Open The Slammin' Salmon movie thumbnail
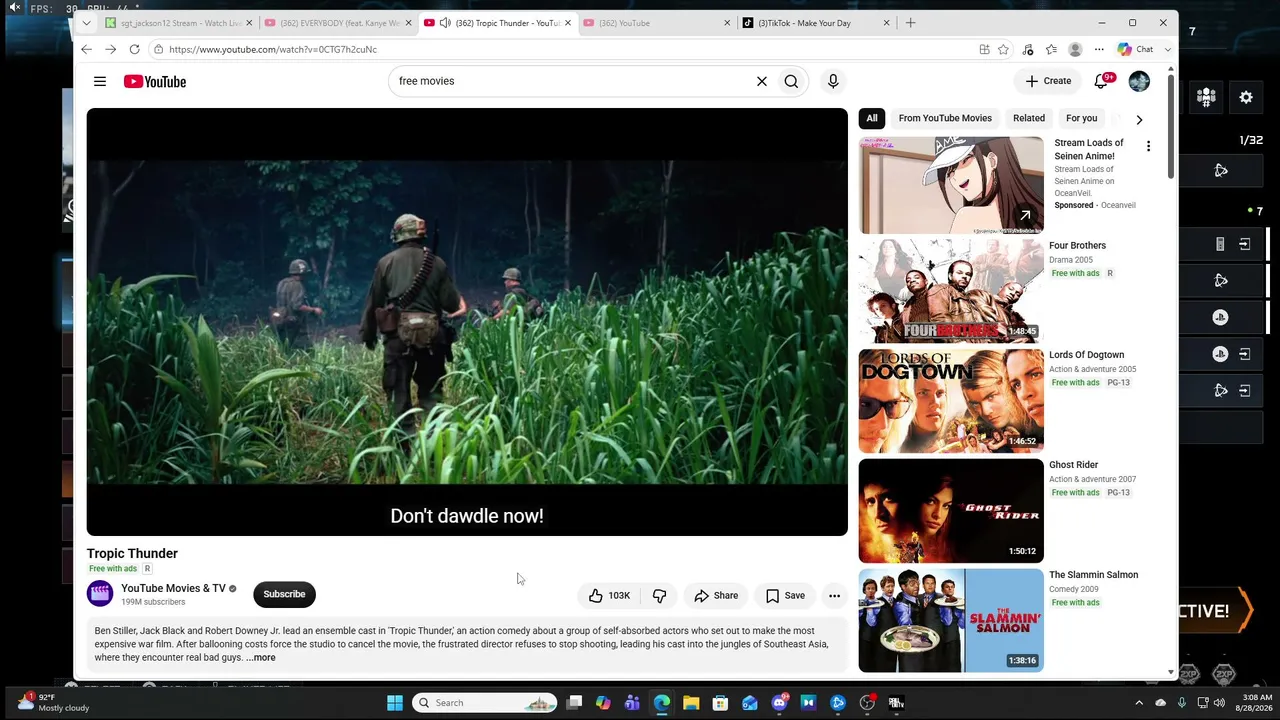This screenshot has width=1280, height=720. click(951, 621)
